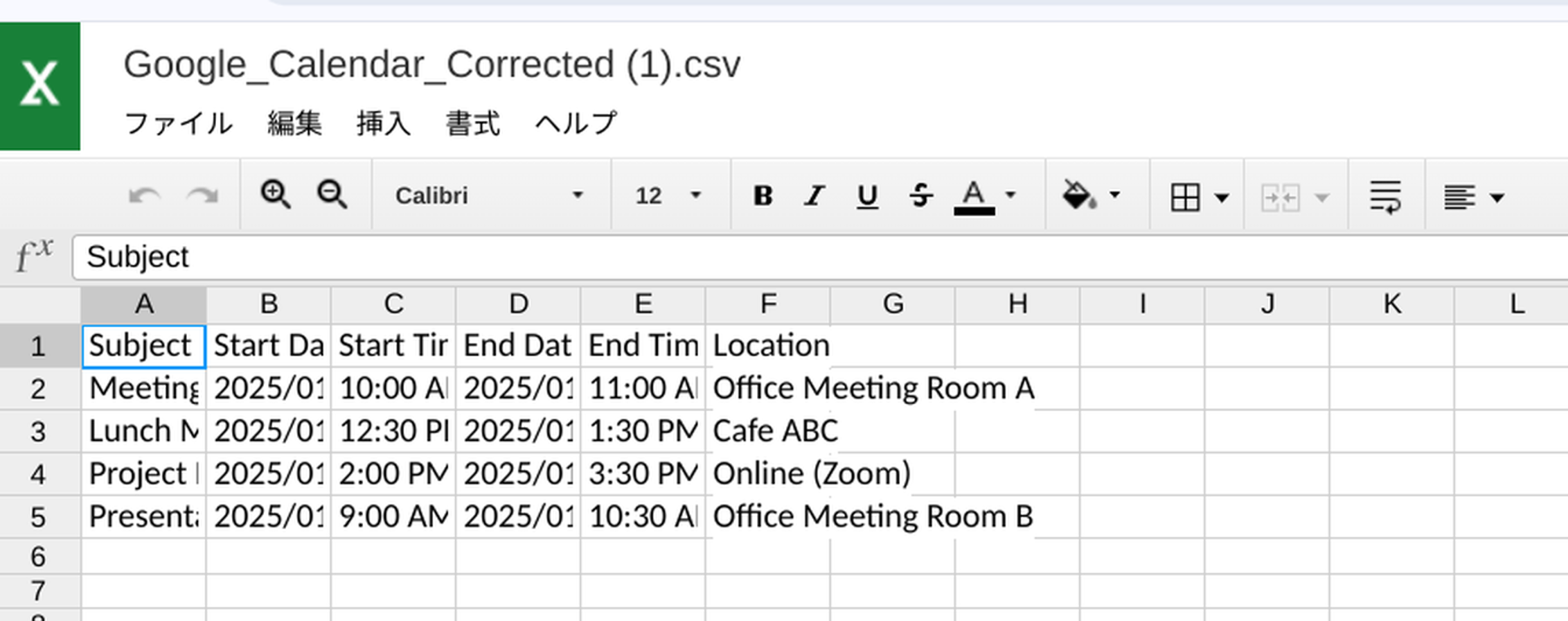The image size is (1568, 621).
Task: Select the column F header
Action: coord(767,304)
